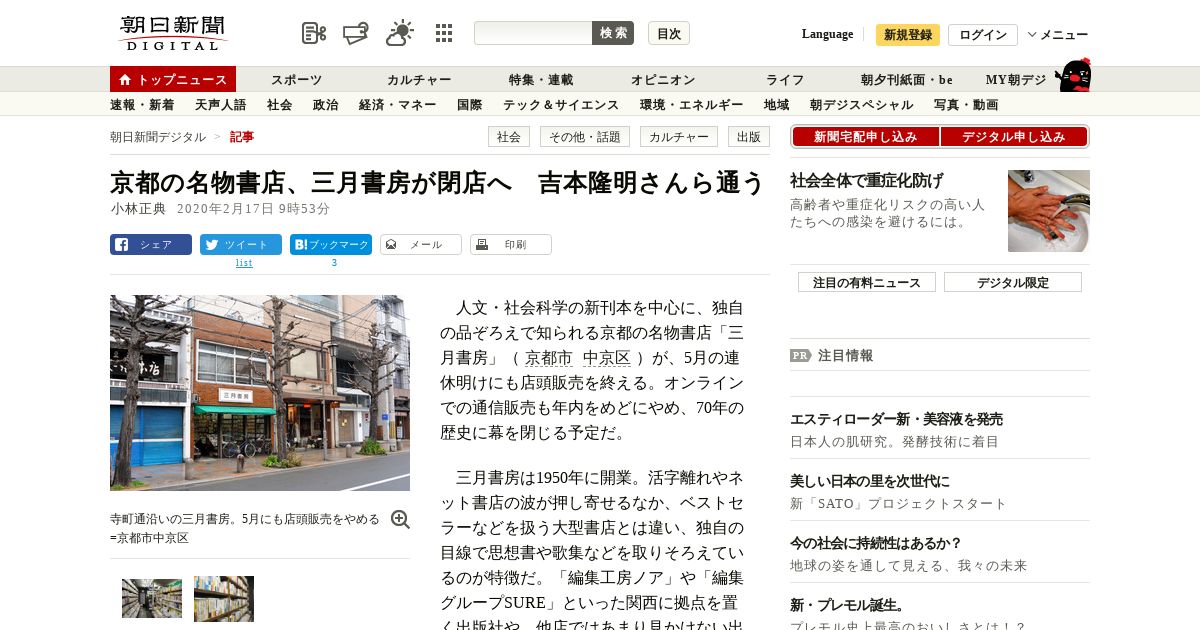The image size is (1200, 630).
Task: Open the オピニオン tab
Action: 663,80
